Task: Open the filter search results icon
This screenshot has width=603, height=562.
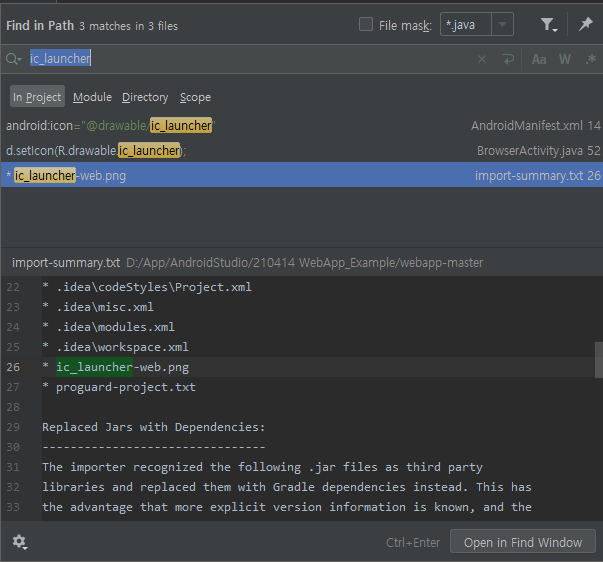Action: (x=549, y=25)
